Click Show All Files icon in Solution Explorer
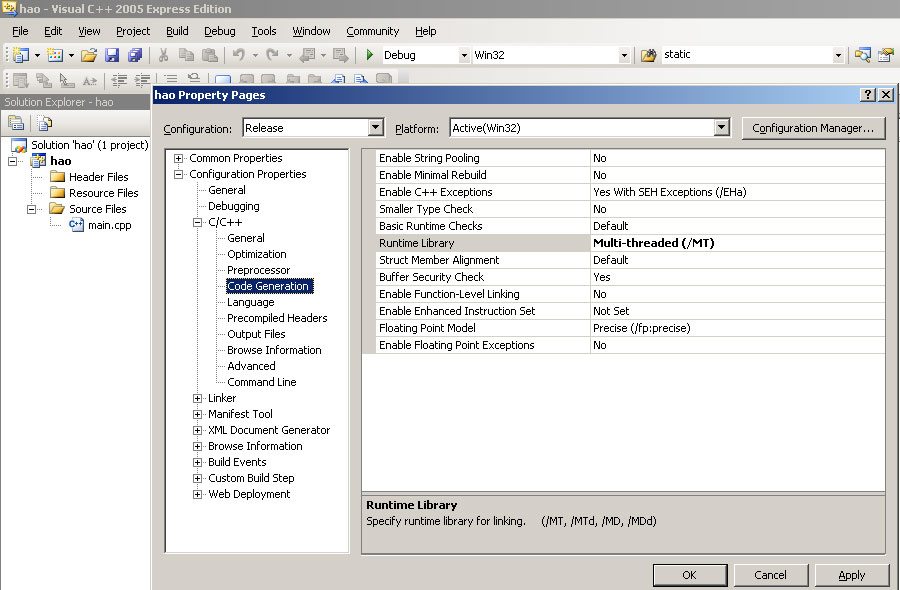 coord(45,123)
